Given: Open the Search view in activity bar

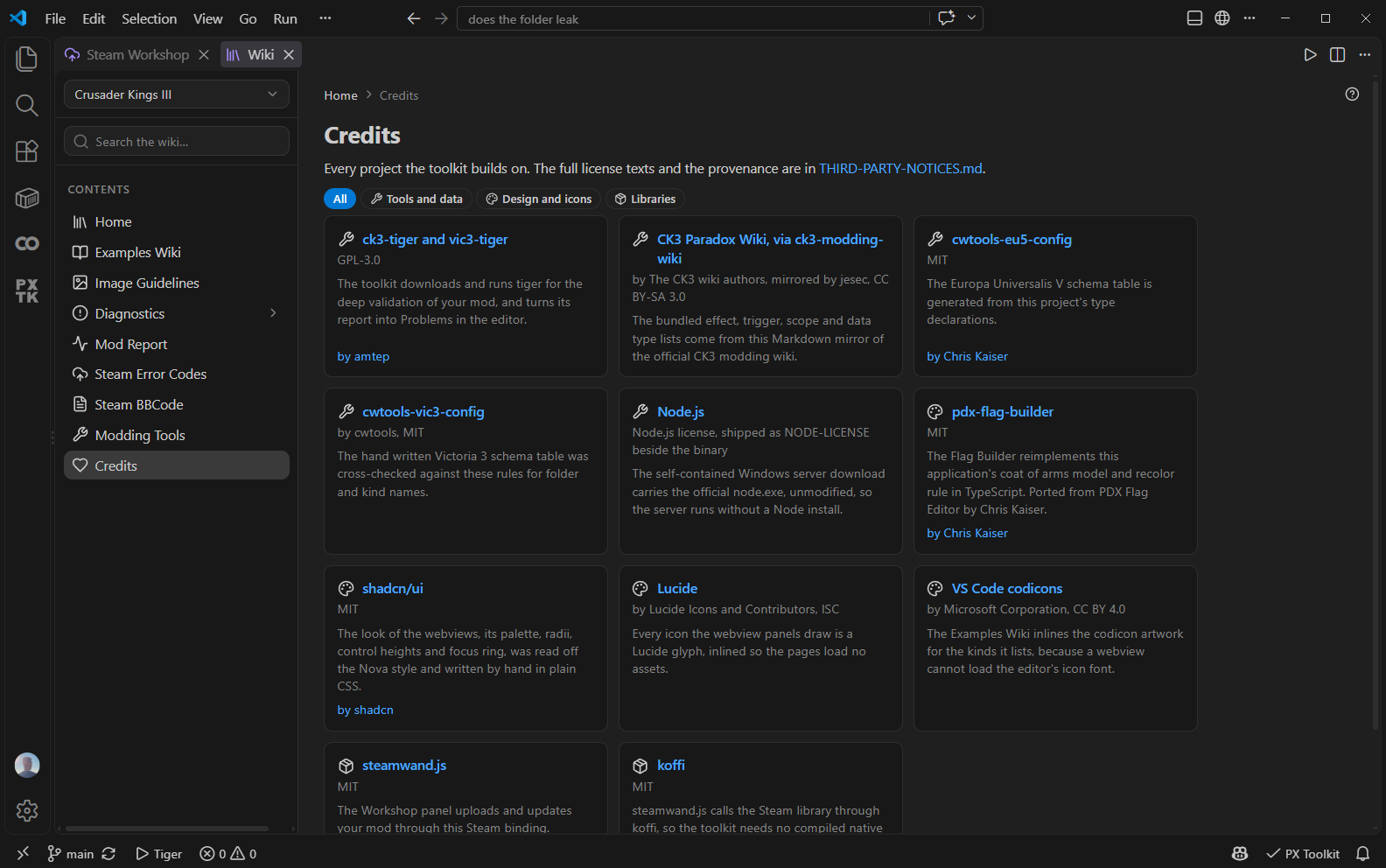Looking at the screenshot, I should 27,105.
